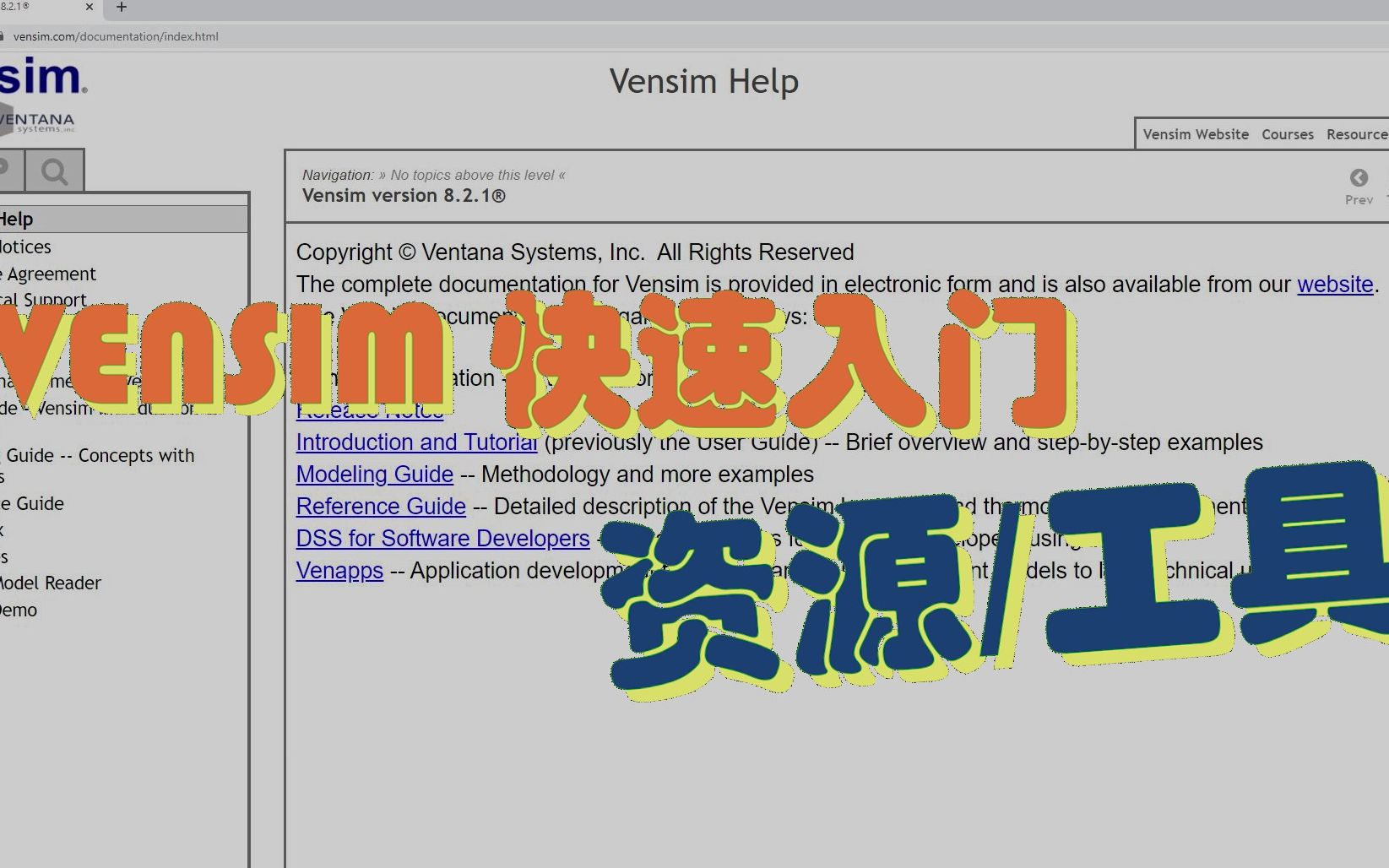
Task: Open the Vensim Website menu item
Action: (x=1196, y=134)
